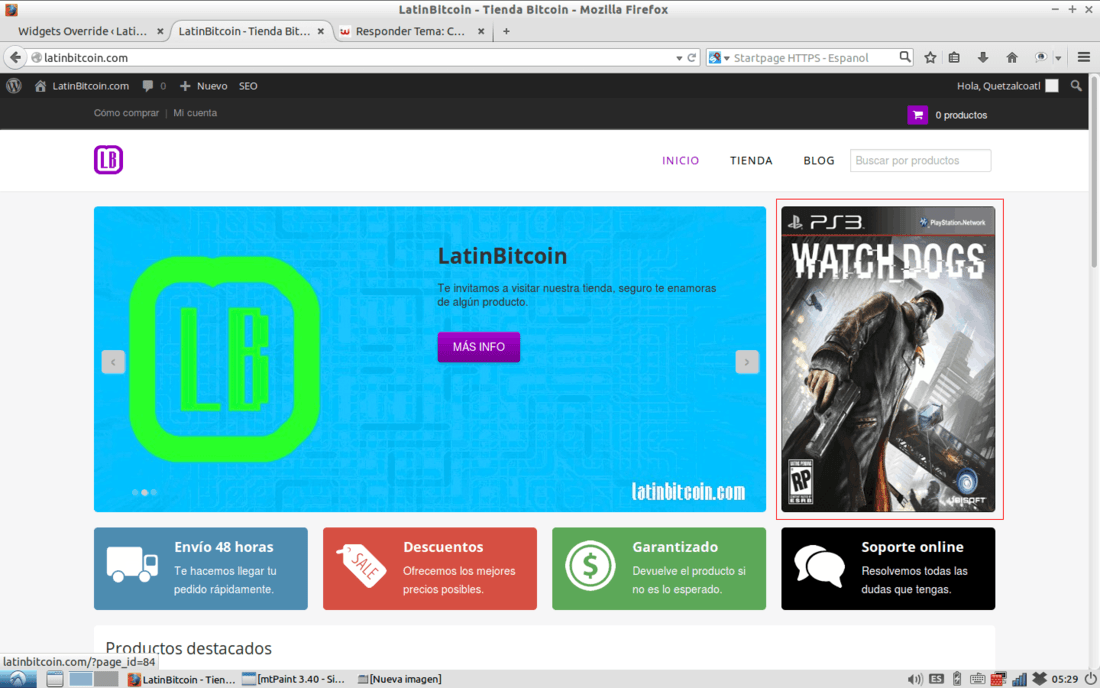
Task: Open BLOG in site navigation
Action: pyautogui.click(x=819, y=161)
